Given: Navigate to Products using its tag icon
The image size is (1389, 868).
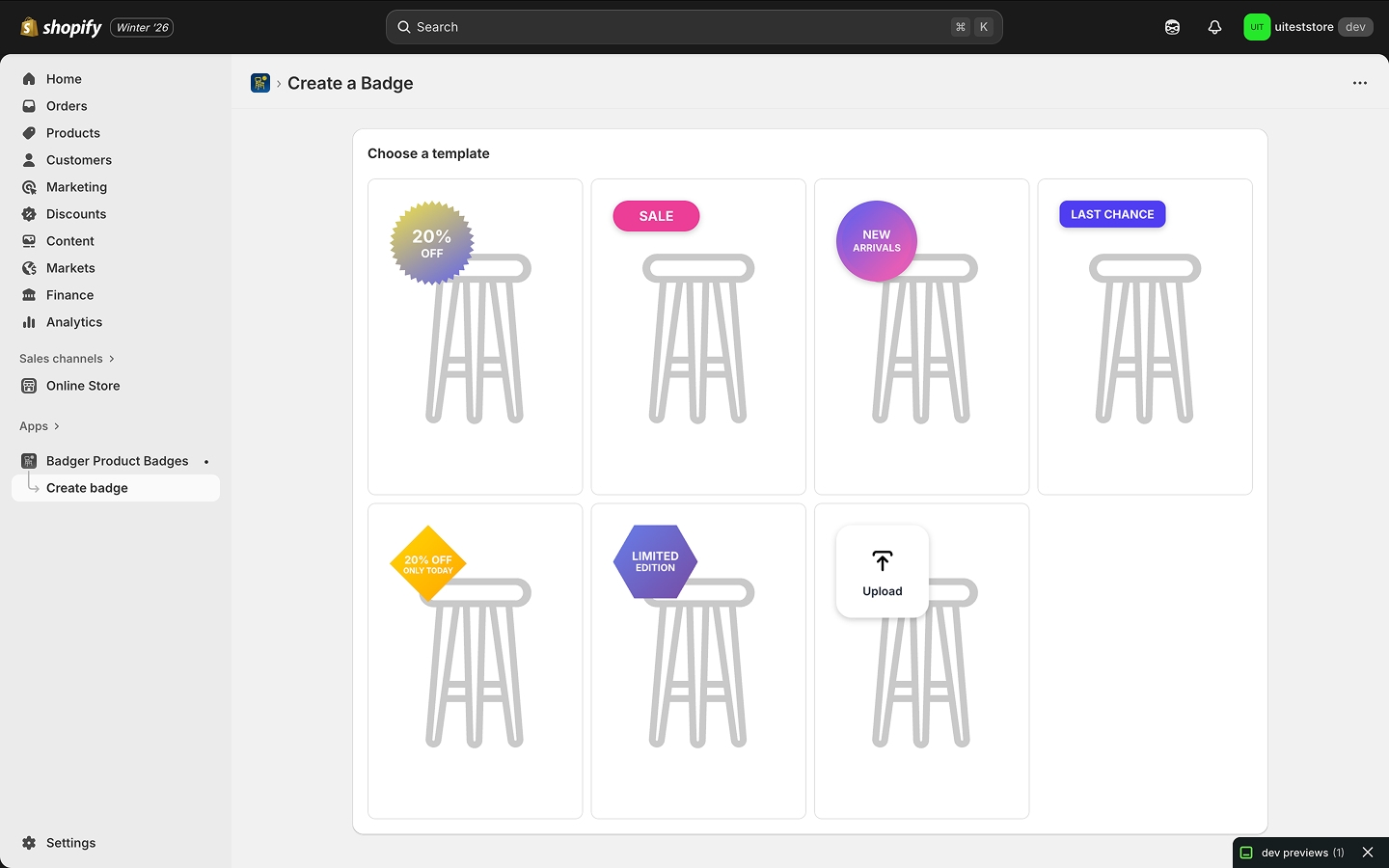Looking at the screenshot, I should pyautogui.click(x=29, y=133).
